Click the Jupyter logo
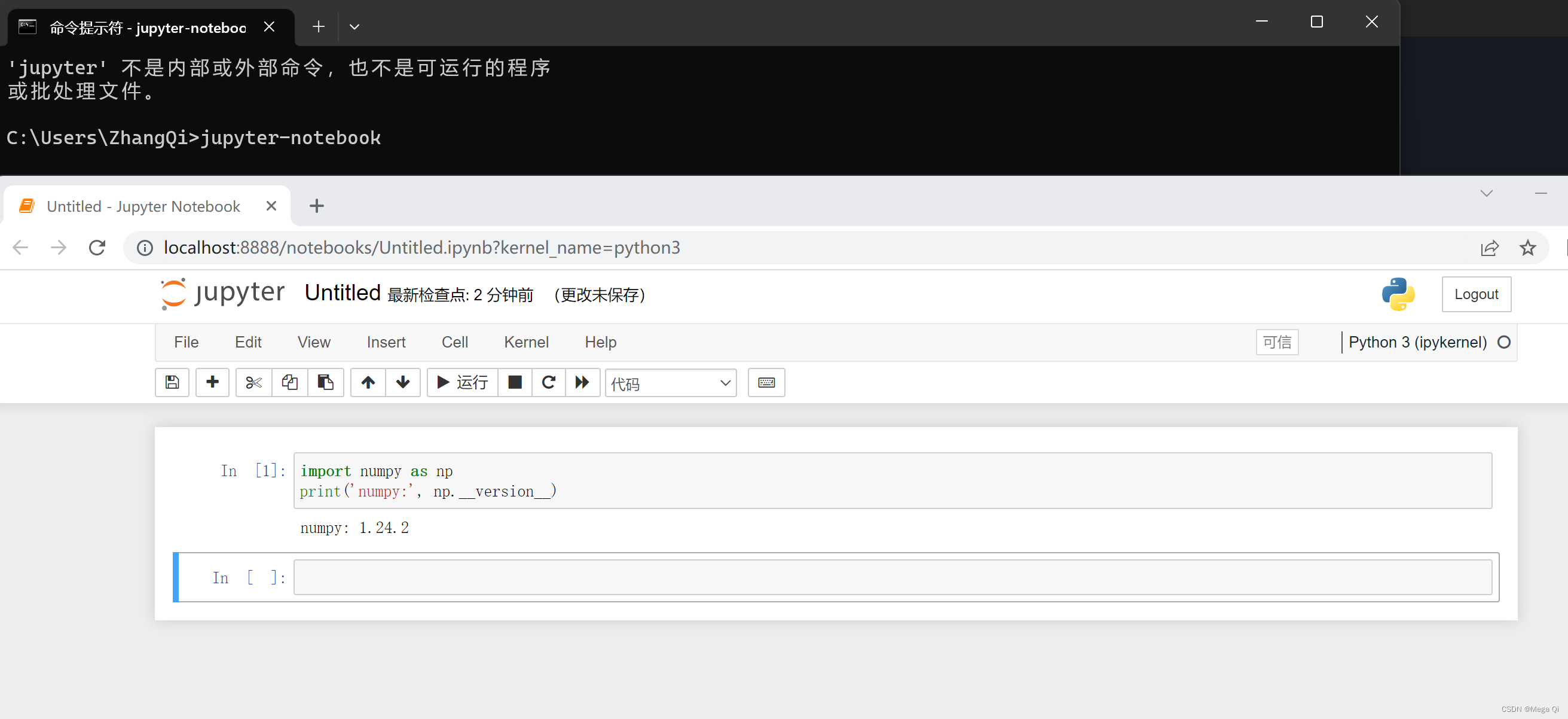The width and height of the screenshot is (1568, 719). tap(222, 294)
